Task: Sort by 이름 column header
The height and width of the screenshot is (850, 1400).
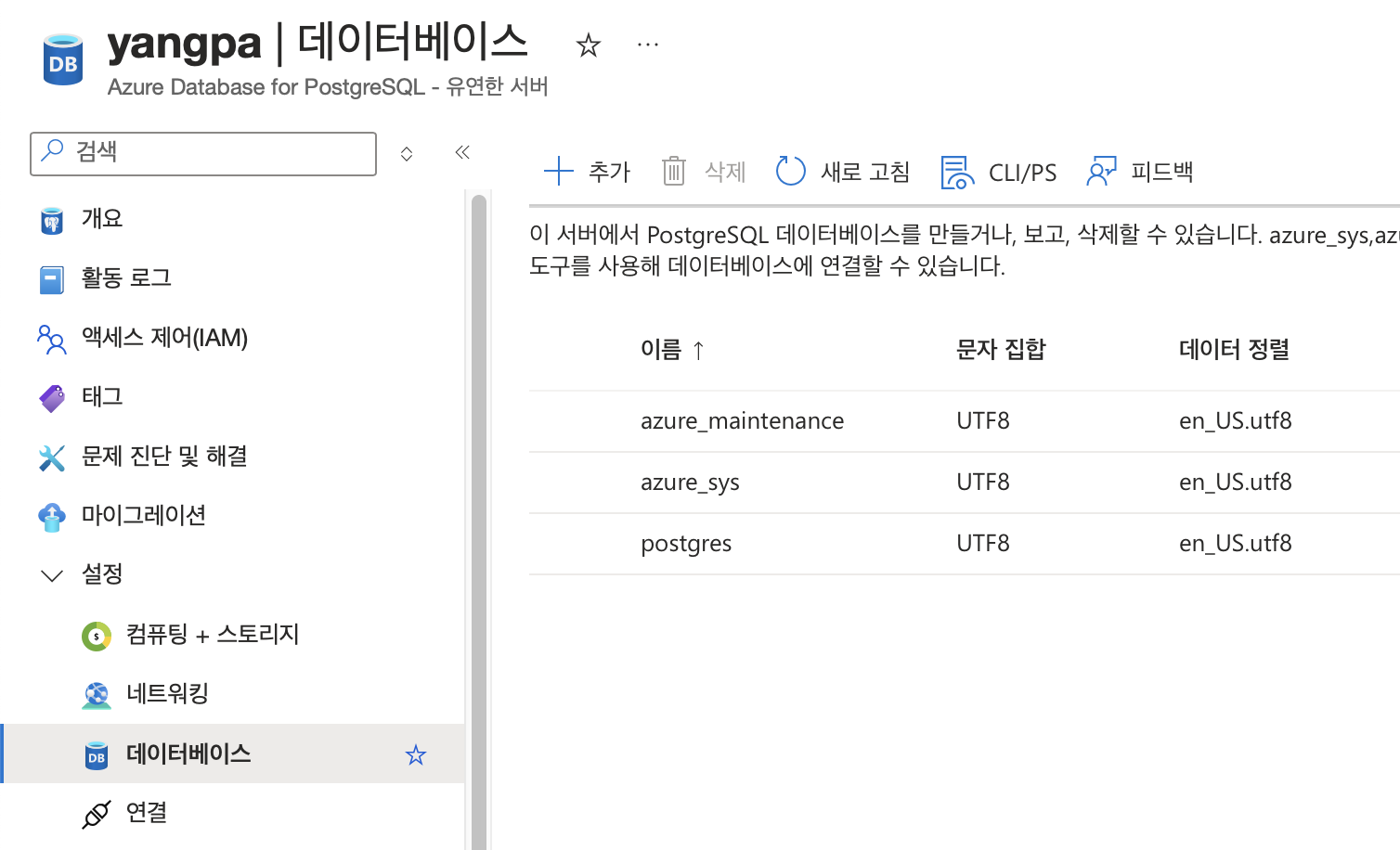Action: (661, 350)
